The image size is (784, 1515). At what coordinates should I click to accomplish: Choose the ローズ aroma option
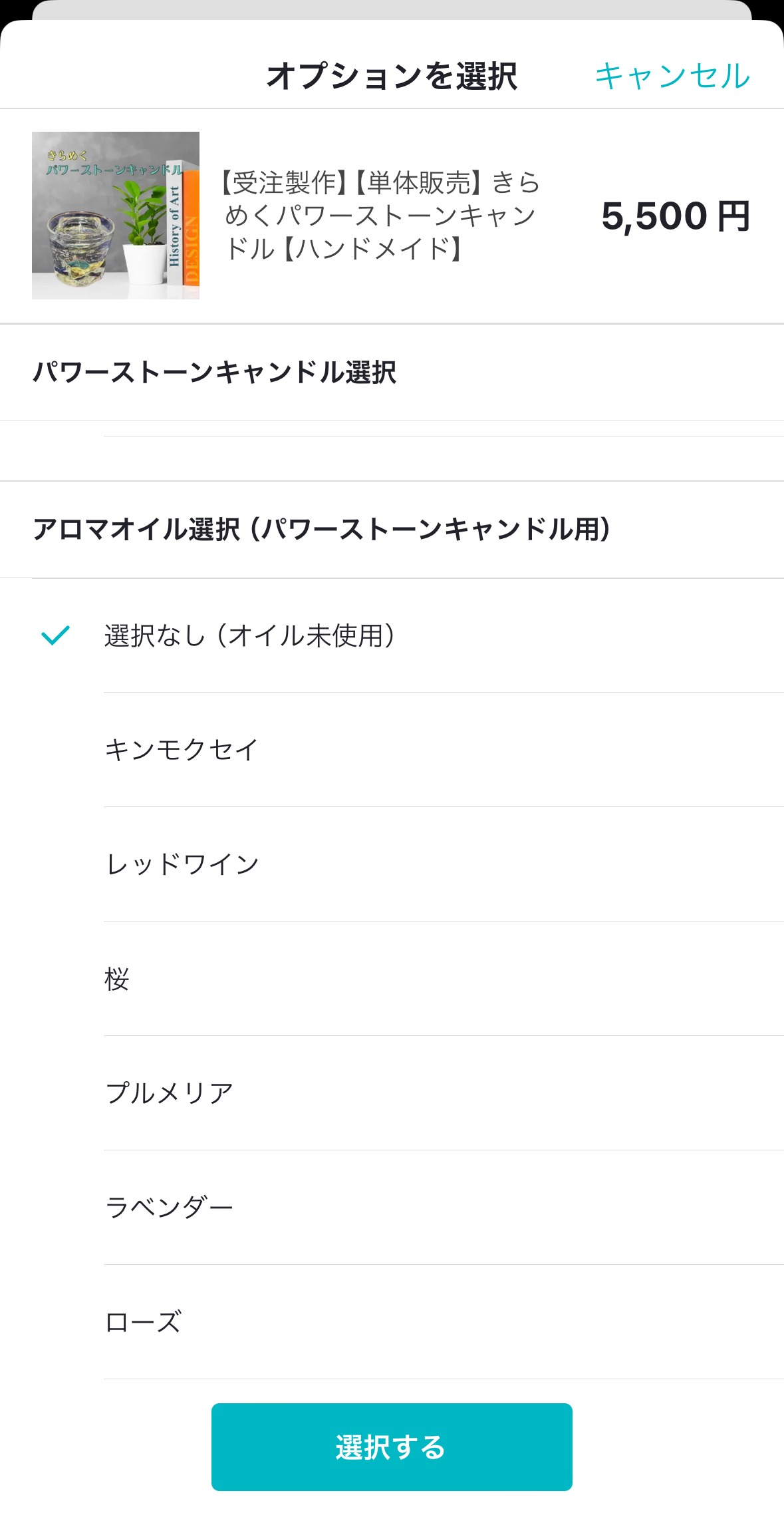392,1322
